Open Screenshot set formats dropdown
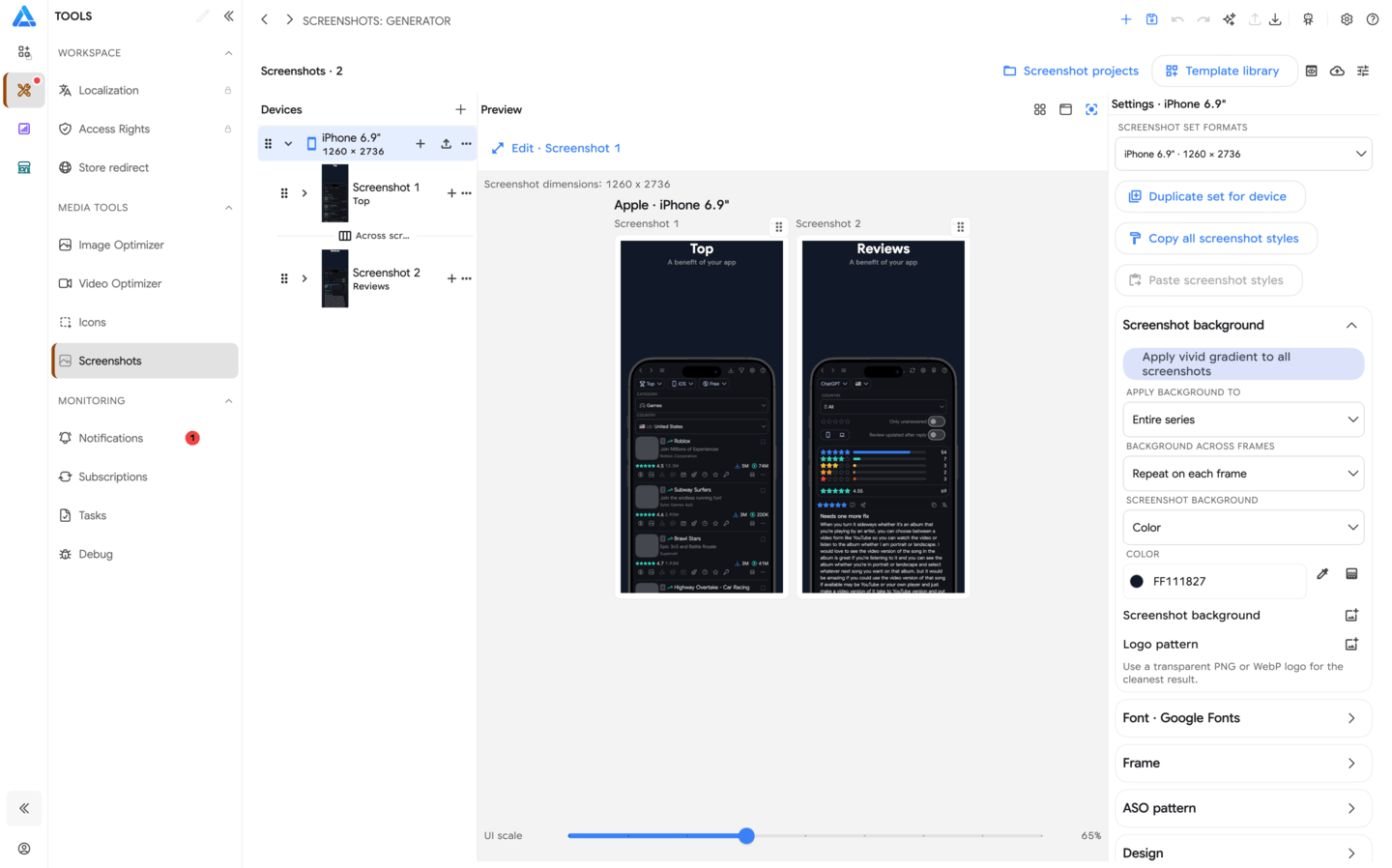The width and height of the screenshot is (1392, 868). coord(1243,154)
